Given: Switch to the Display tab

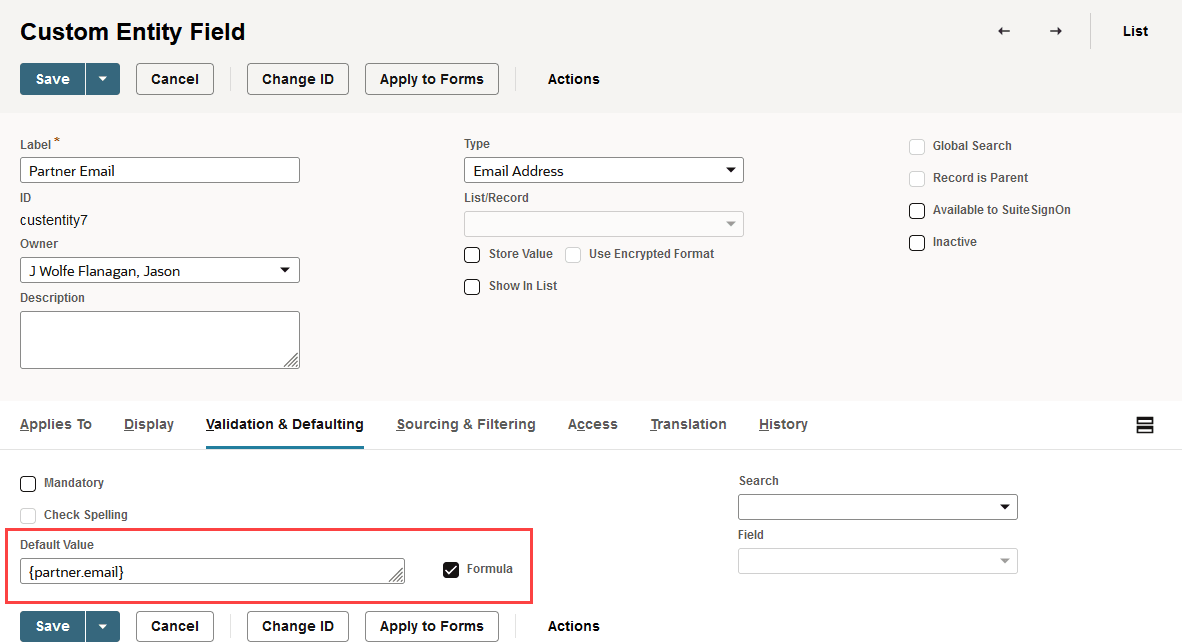Looking at the screenshot, I should click(x=149, y=424).
